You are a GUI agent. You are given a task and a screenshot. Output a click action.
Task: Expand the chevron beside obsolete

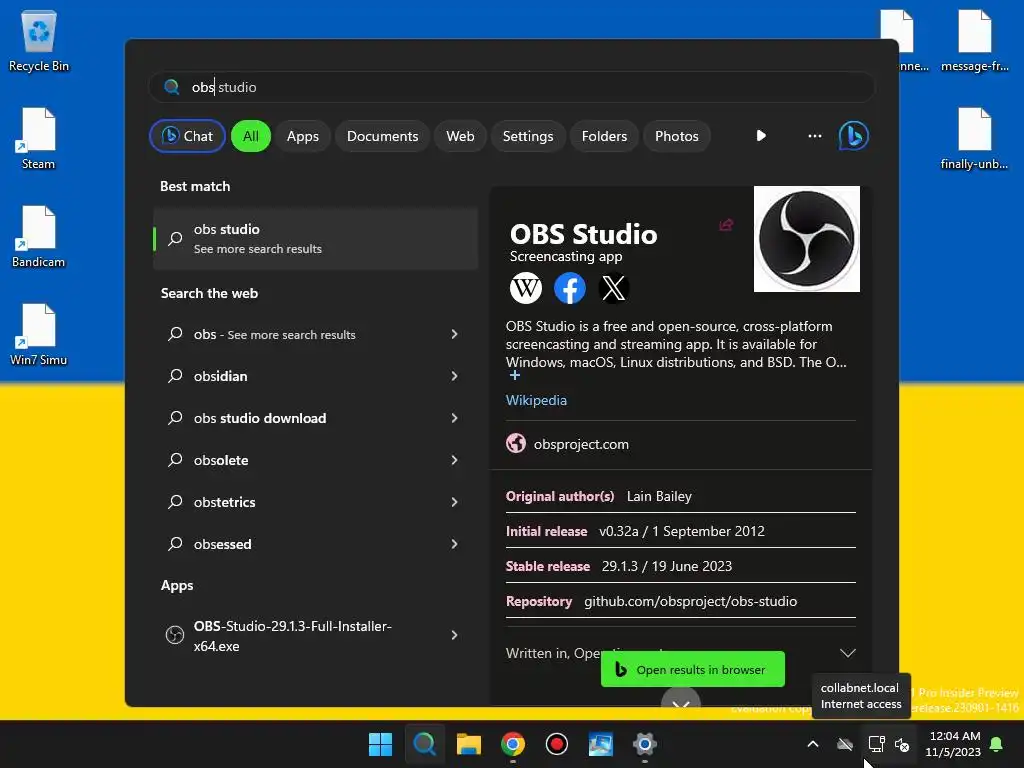click(x=455, y=460)
